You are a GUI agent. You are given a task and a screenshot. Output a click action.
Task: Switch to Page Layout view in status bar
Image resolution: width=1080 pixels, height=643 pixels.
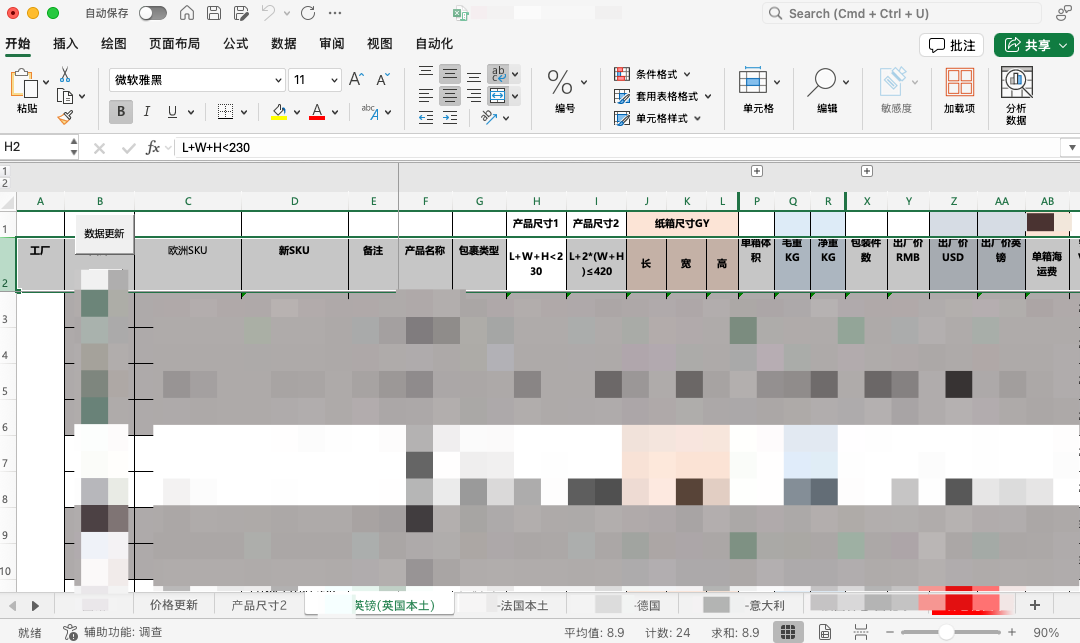pyautogui.click(x=825, y=632)
